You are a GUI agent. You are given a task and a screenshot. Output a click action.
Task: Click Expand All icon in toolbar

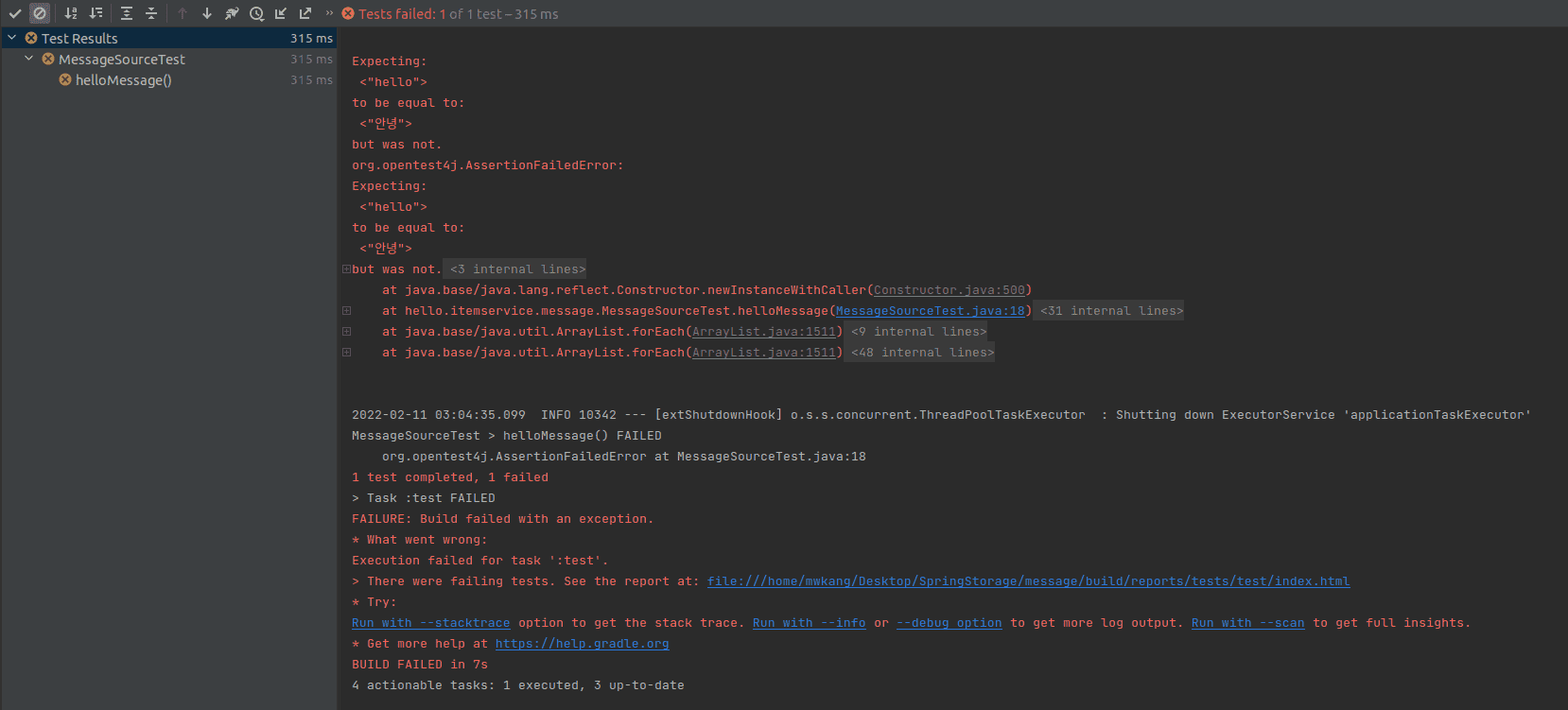[127, 13]
